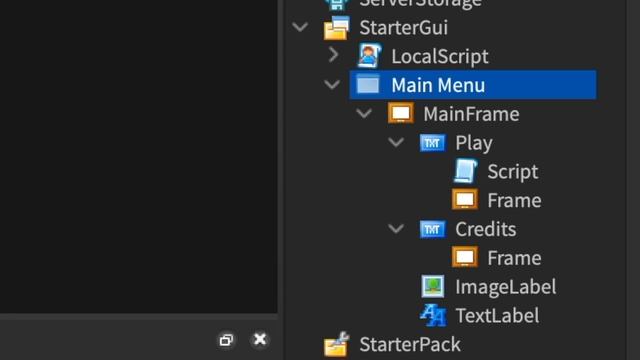Select the Script label under Play
The height and width of the screenshot is (360, 640).
[513, 172]
